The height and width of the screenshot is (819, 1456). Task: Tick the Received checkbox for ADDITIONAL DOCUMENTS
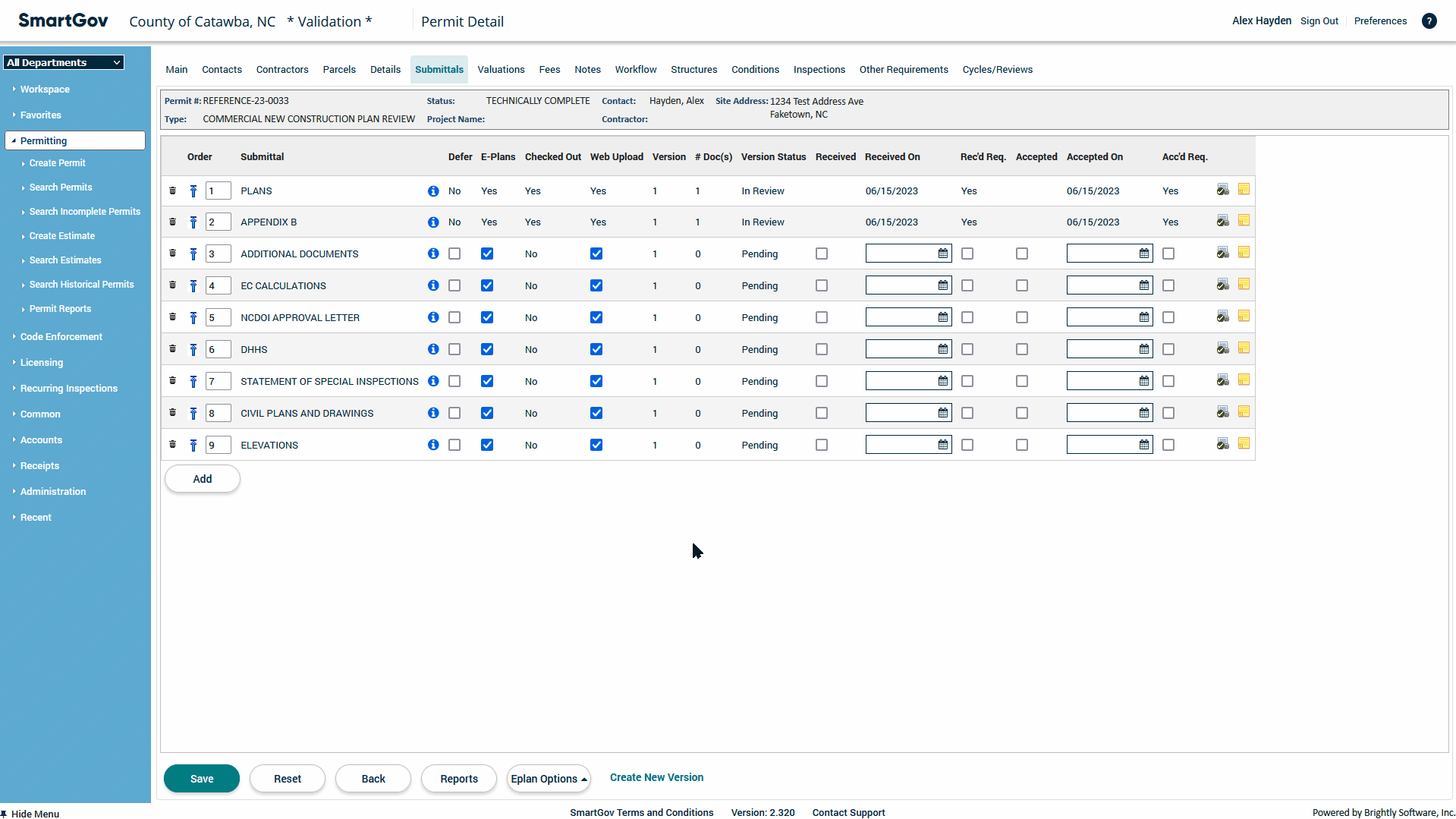(x=822, y=254)
